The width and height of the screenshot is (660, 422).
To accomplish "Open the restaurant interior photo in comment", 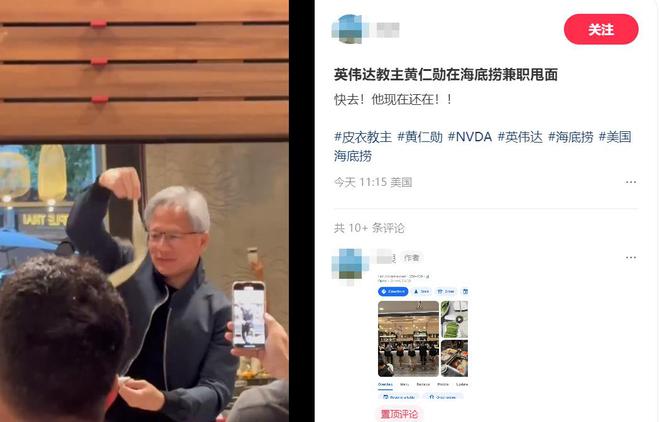I will 408,339.
